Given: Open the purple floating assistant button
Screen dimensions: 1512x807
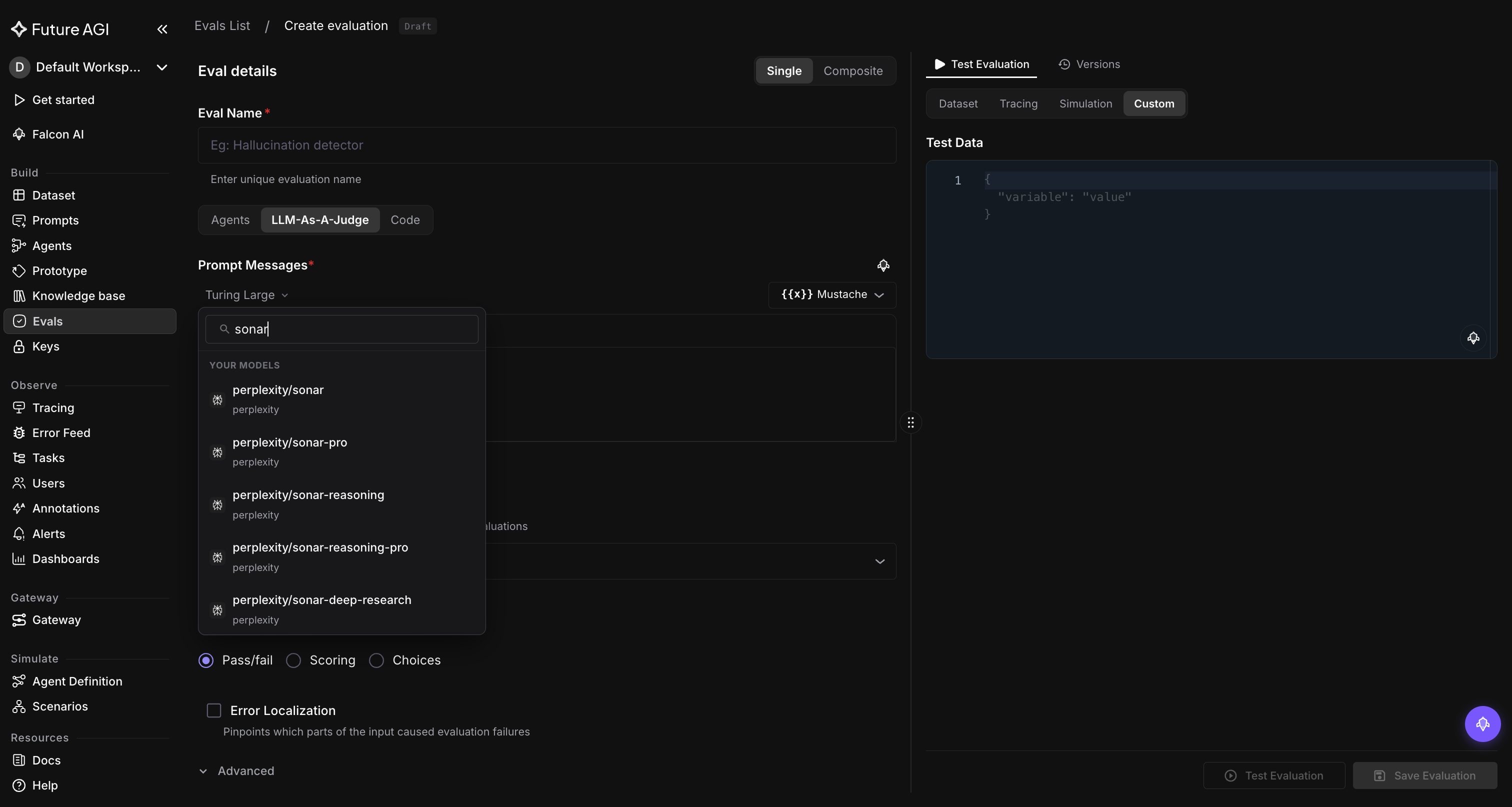Looking at the screenshot, I should pyautogui.click(x=1482, y=723).
